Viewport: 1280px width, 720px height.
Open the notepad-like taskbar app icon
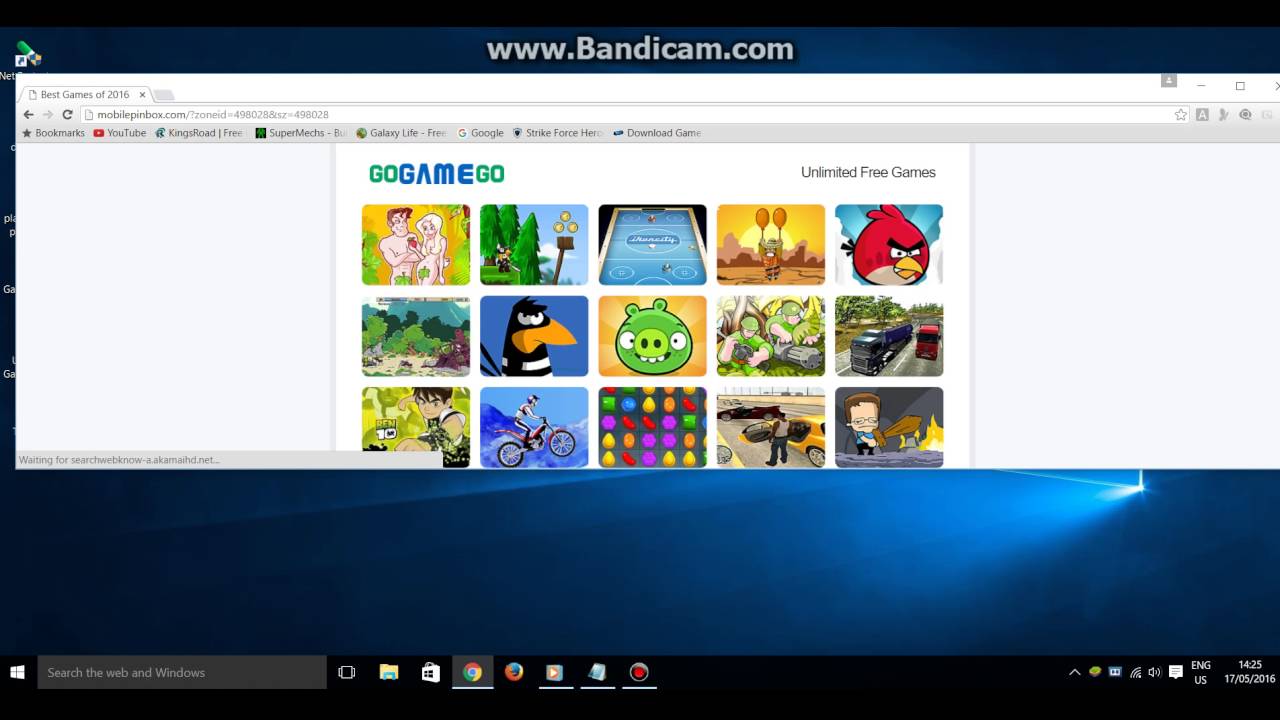(x=597, y=672)
